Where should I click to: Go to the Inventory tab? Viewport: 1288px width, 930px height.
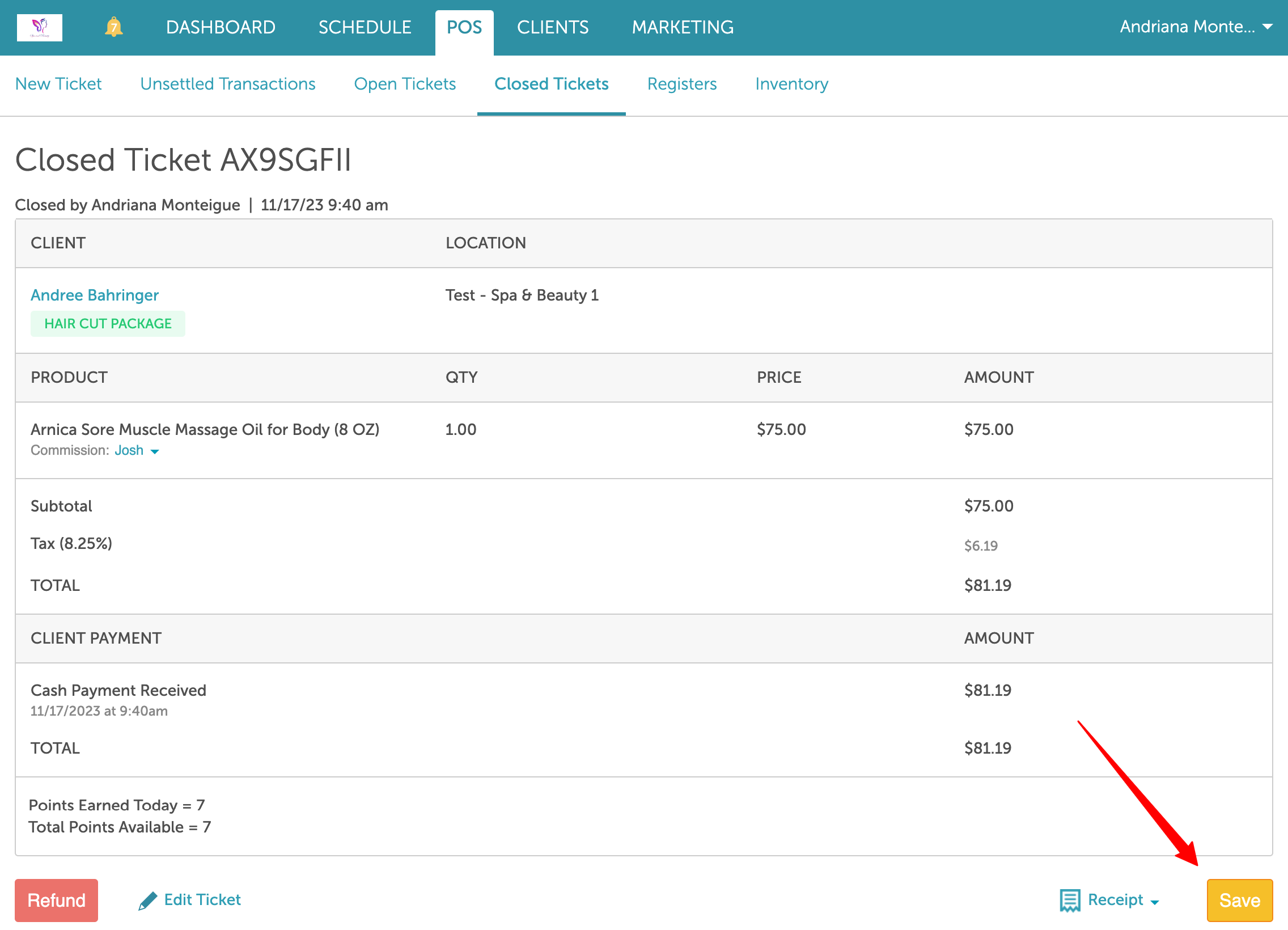click(x=791, y=84)
